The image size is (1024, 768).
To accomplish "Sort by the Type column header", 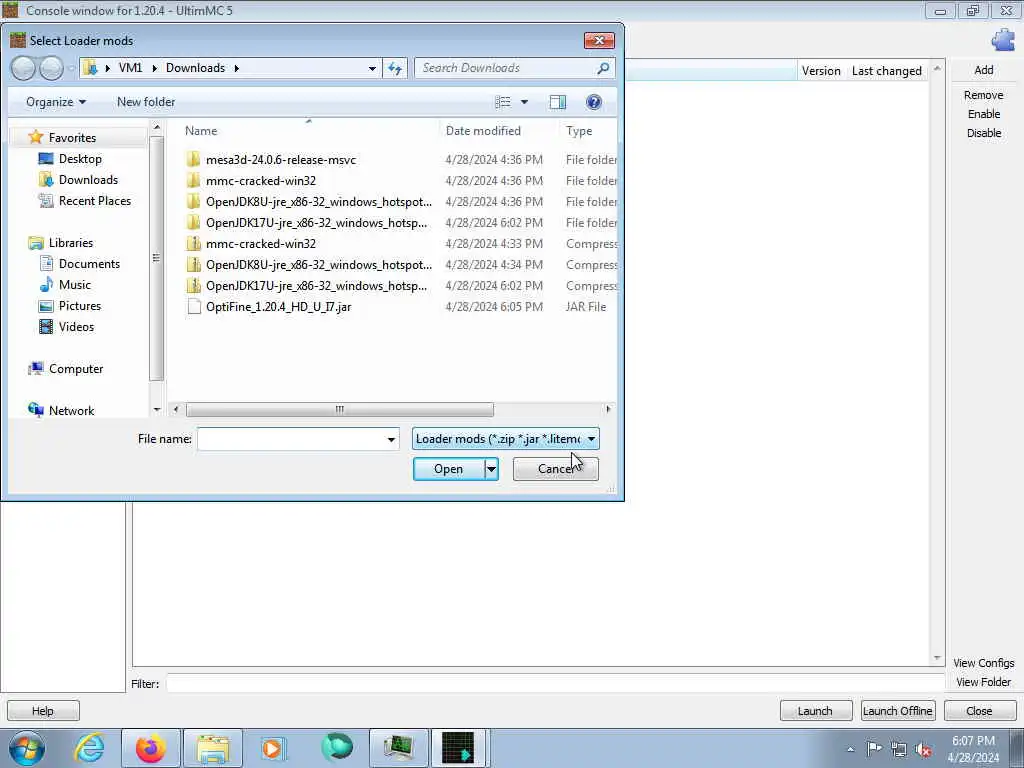I will click(x=579, y=131).
